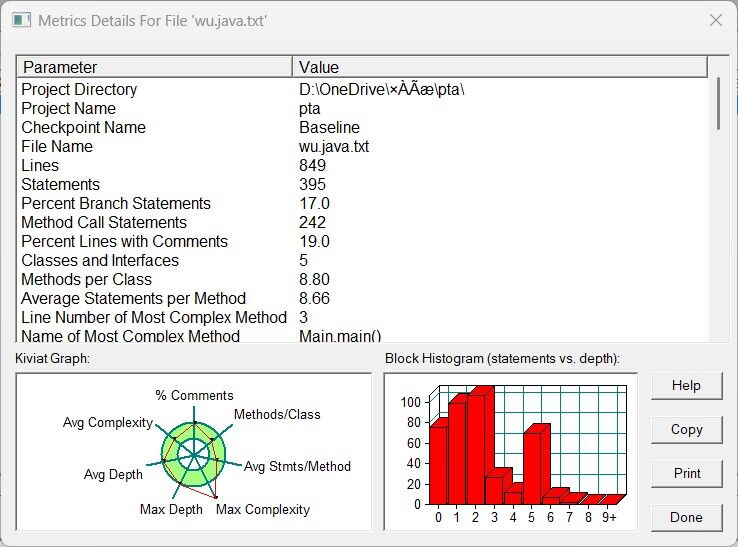Sort by the Value column header
738x547 pixels.
point(500,67)
